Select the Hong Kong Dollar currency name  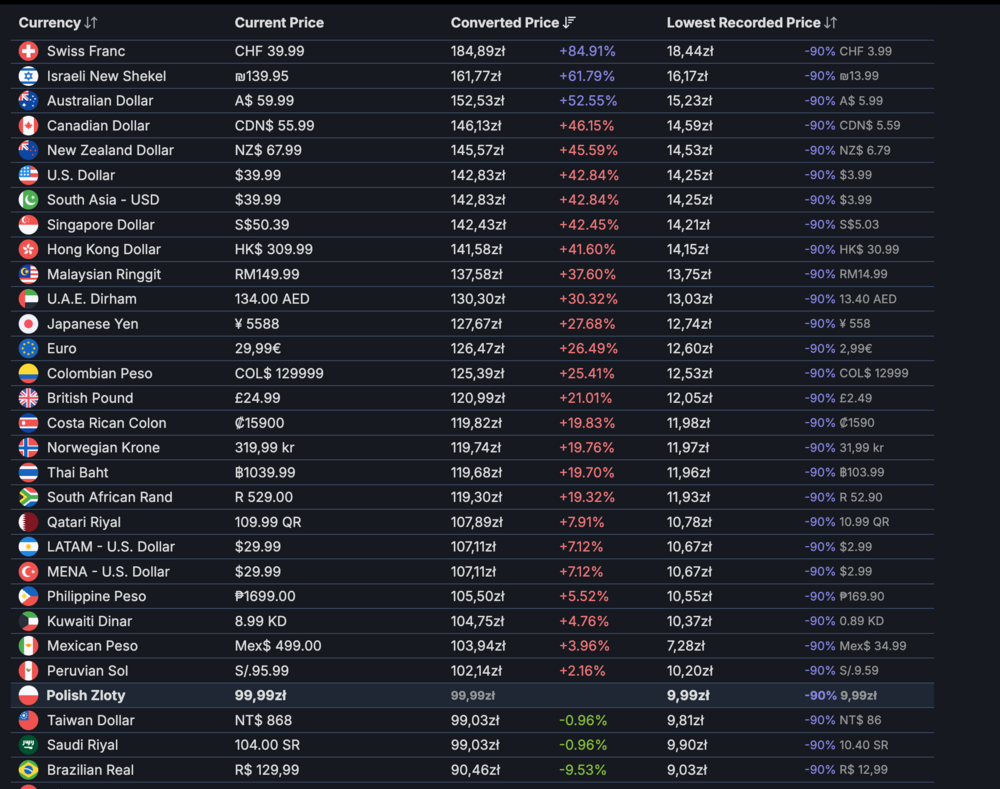[104, 250]
